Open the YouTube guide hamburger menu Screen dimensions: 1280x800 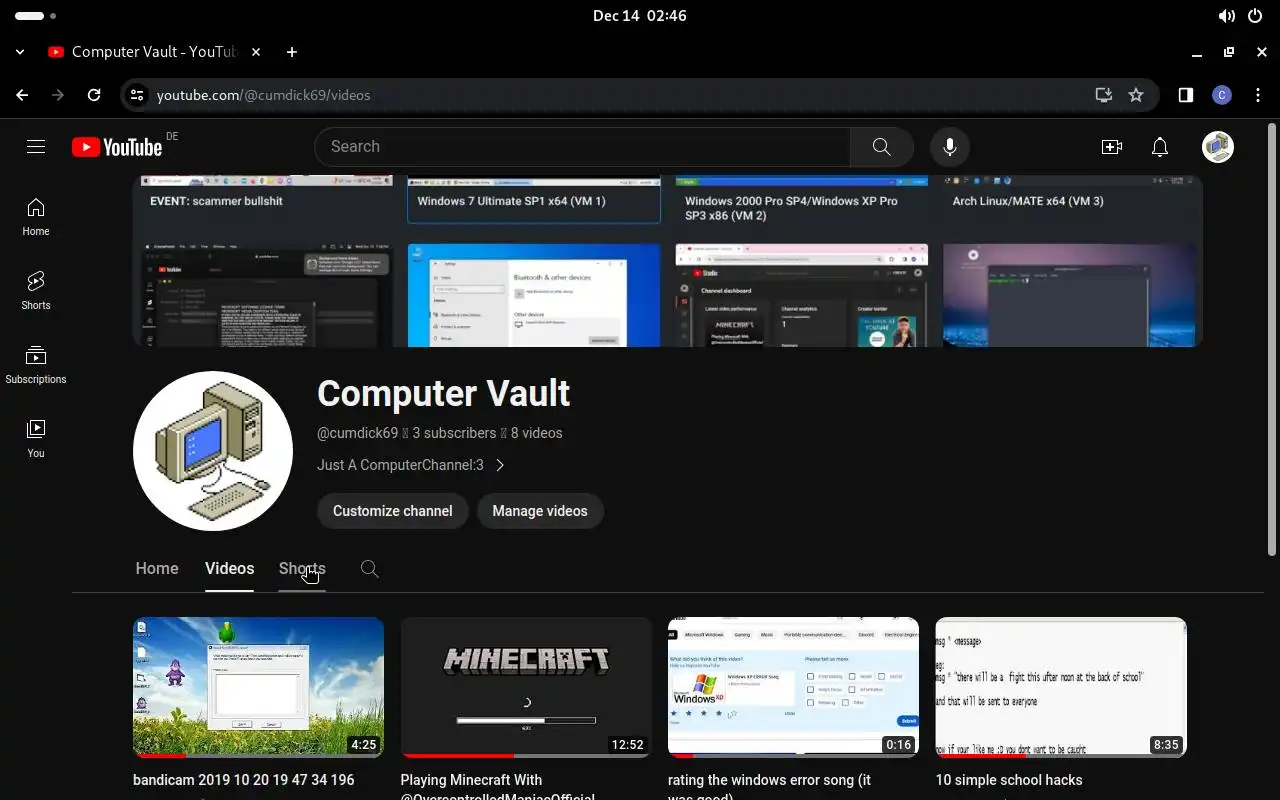(36, 147)
